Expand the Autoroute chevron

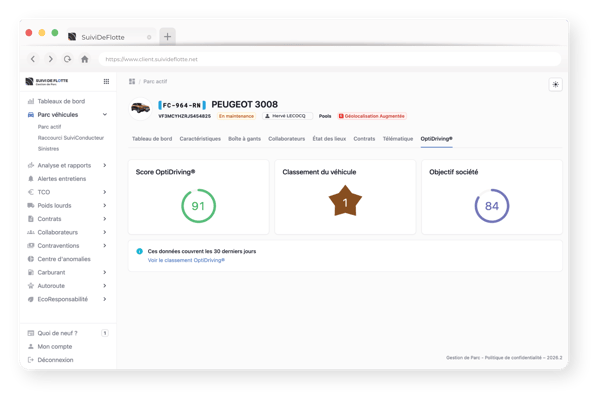105,286
